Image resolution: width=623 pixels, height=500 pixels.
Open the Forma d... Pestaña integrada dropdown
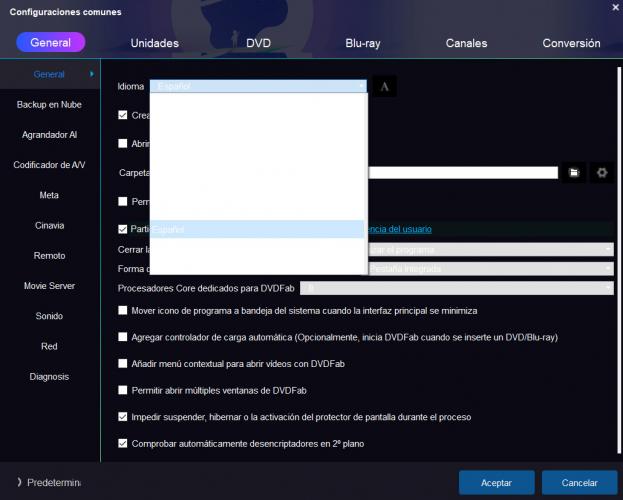point(490,269)
